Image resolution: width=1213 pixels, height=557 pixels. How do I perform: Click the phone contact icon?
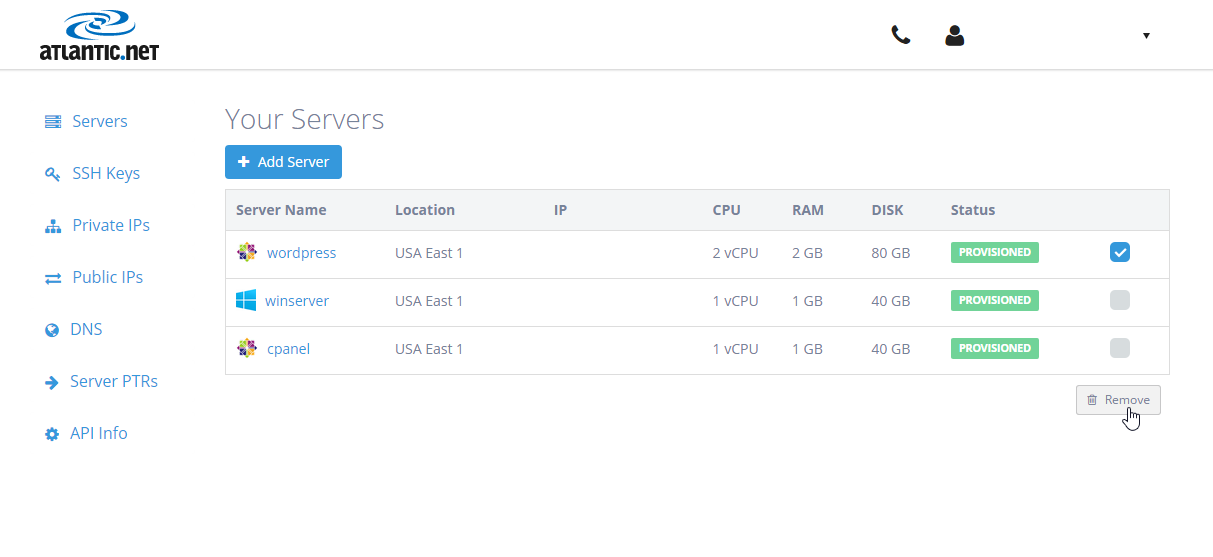click(x=901, y=35)
